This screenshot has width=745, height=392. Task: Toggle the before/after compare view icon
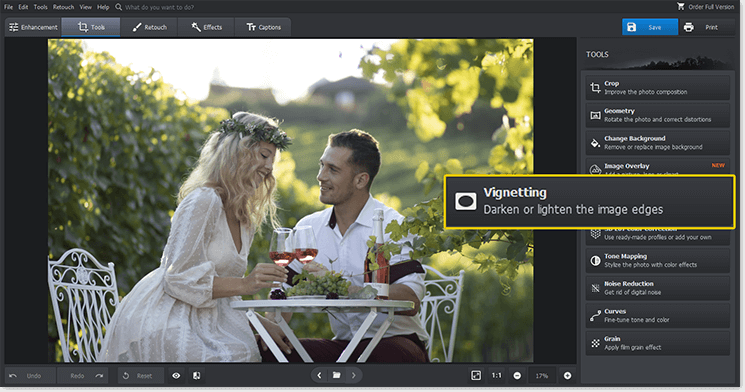coord(196,376)
